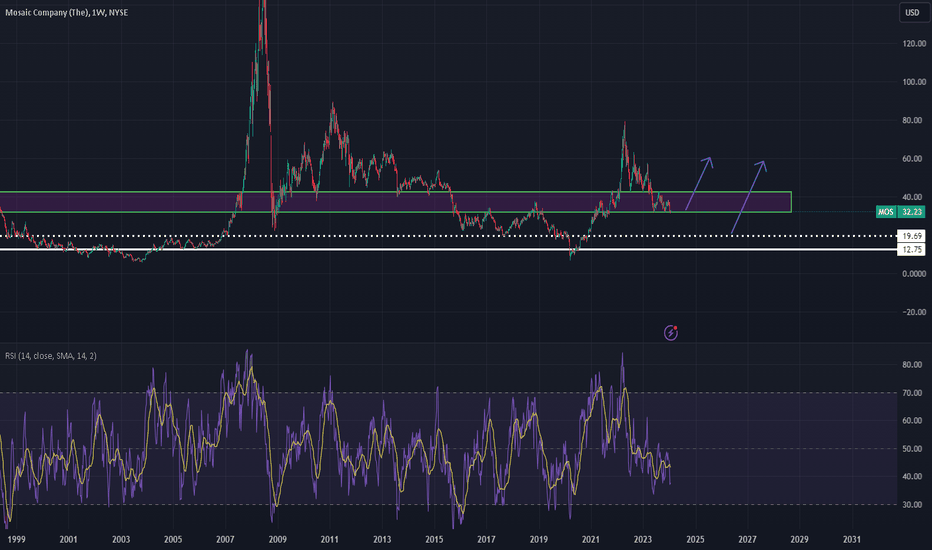This screenshot has height=550, width=932.
Task: Click the -20.00 price axis label
Action: click(x=914, y=312)
